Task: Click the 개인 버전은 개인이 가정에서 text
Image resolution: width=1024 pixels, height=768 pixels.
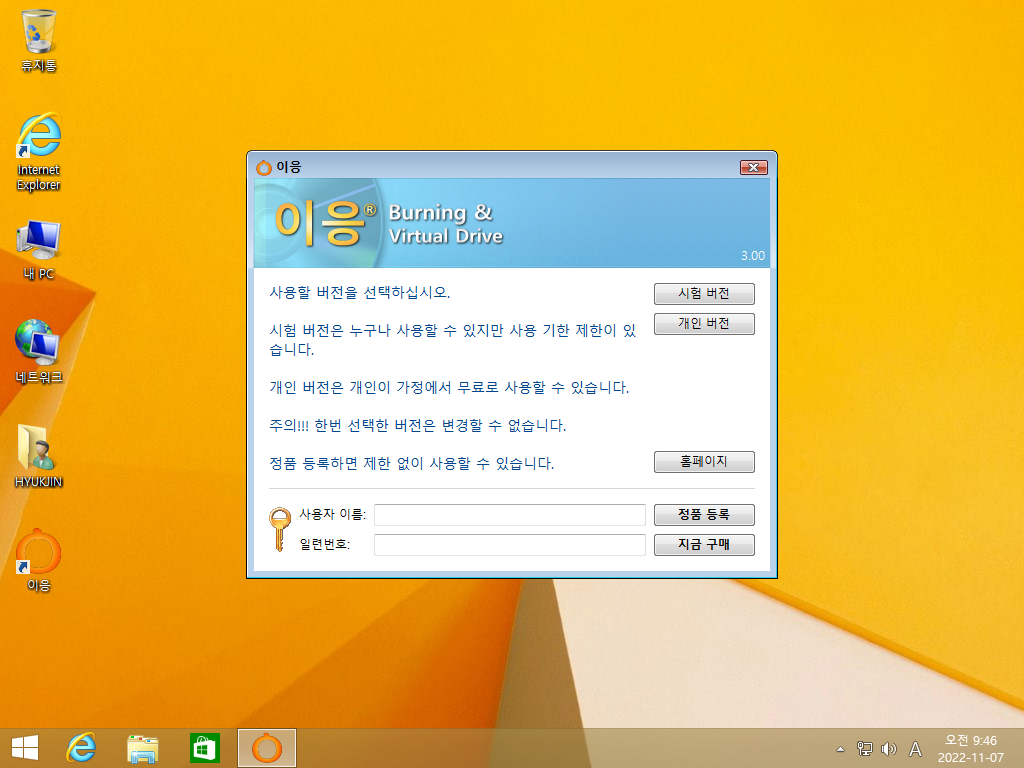Action: [x=449, y=388]
